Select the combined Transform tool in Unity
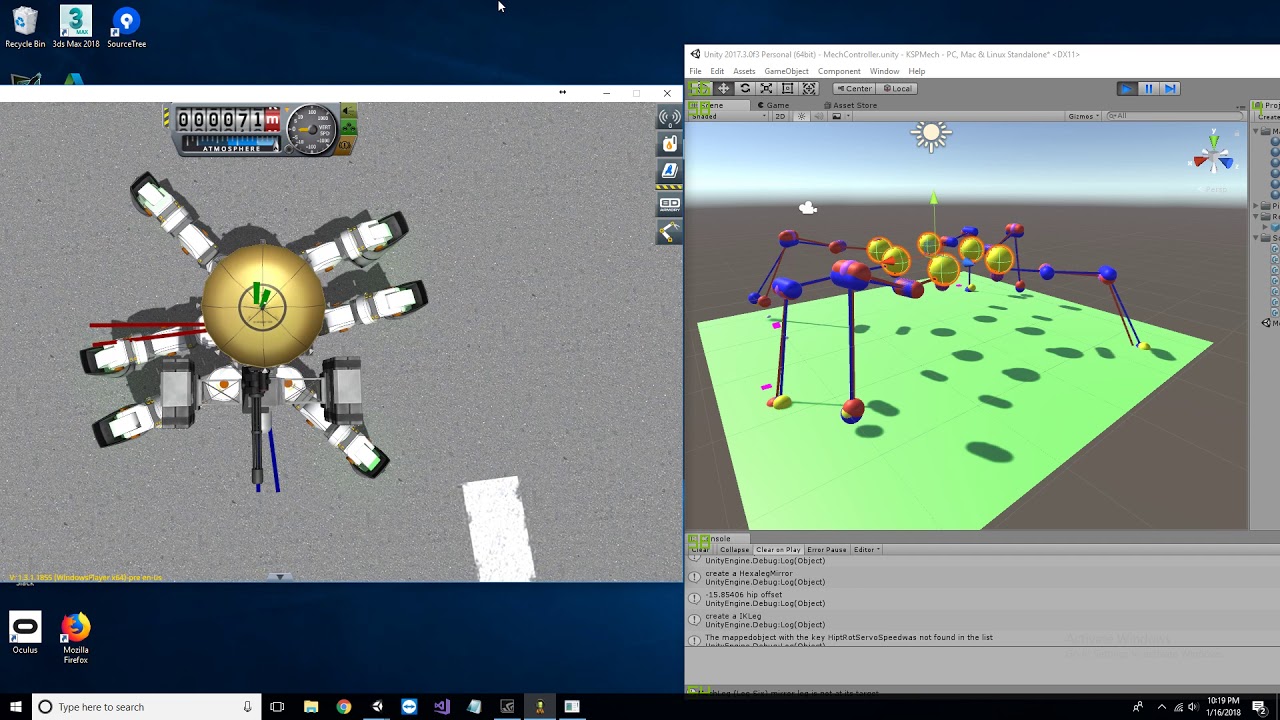 click(809, 88)
